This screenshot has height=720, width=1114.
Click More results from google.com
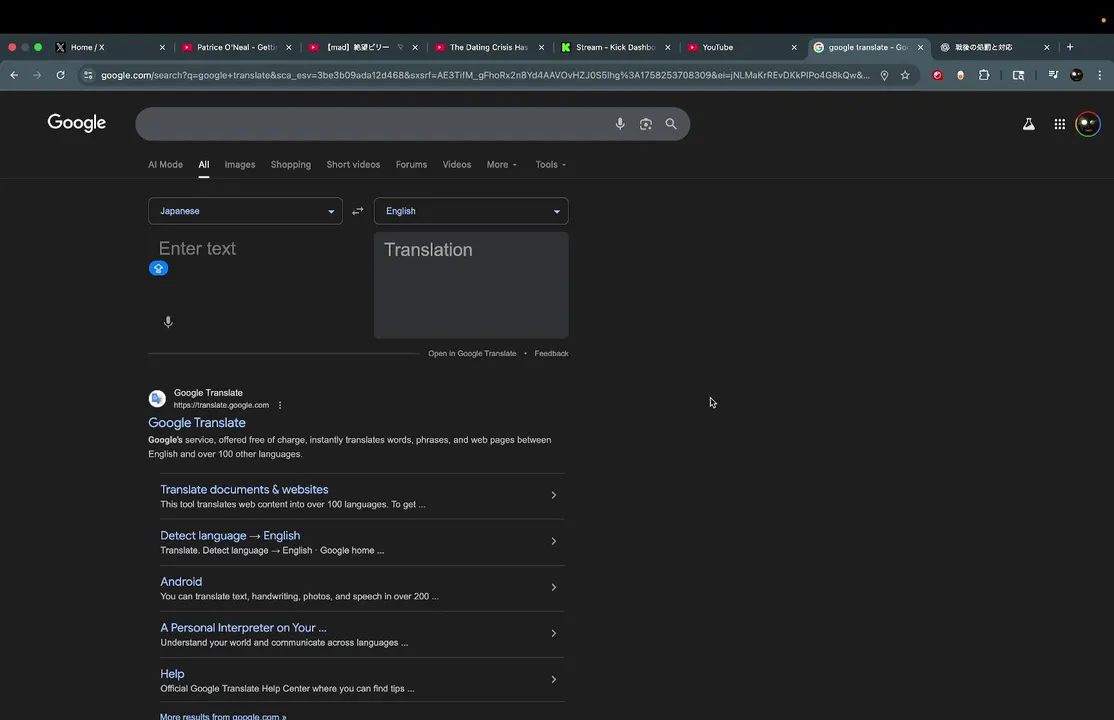pos(223,716)
